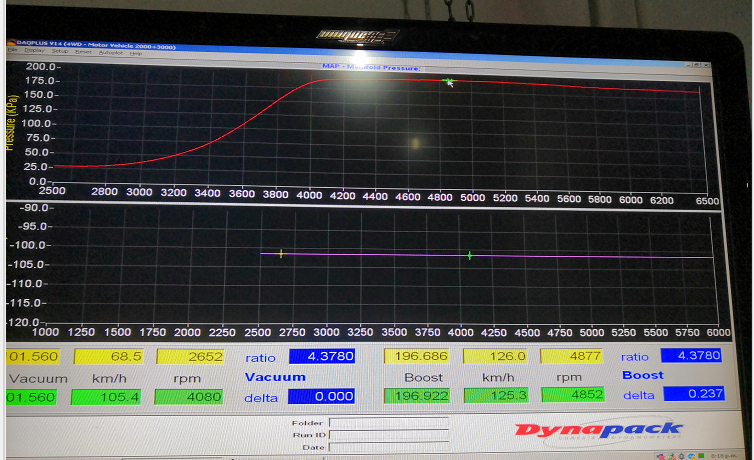Click the Date input field

point(388,447)
